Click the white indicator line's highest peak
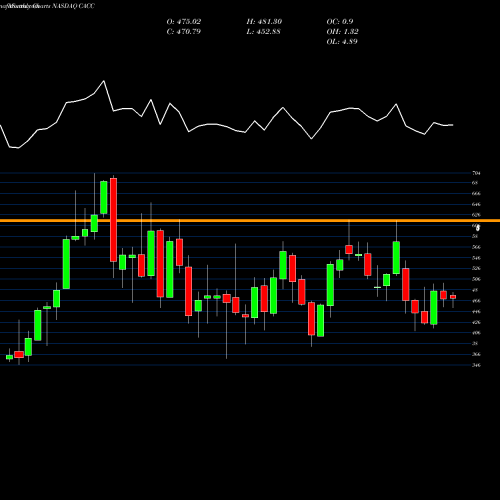The height and width of the screenshot is (500, 500). (104, 81)
